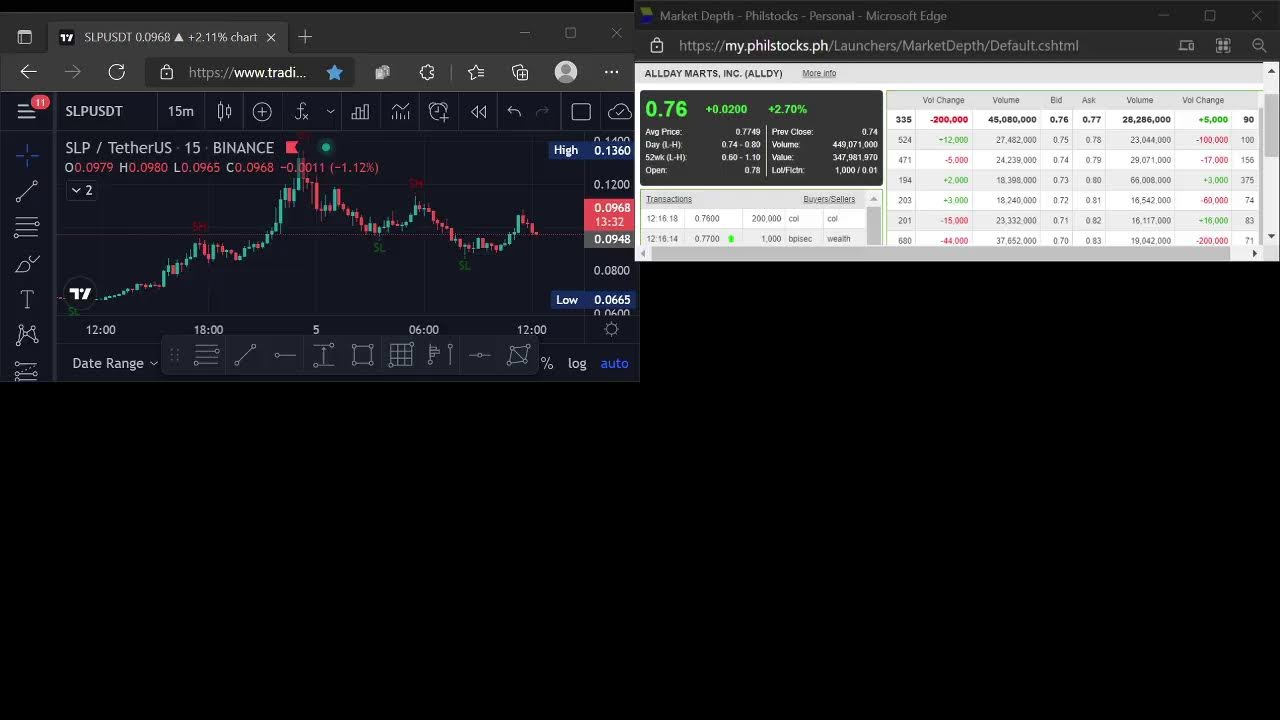Screen dimensions: 1280x720
Task: Click the zoom magnifier icon in Philstocks window
Action: pyautogui.click(x=1259, y=45)
